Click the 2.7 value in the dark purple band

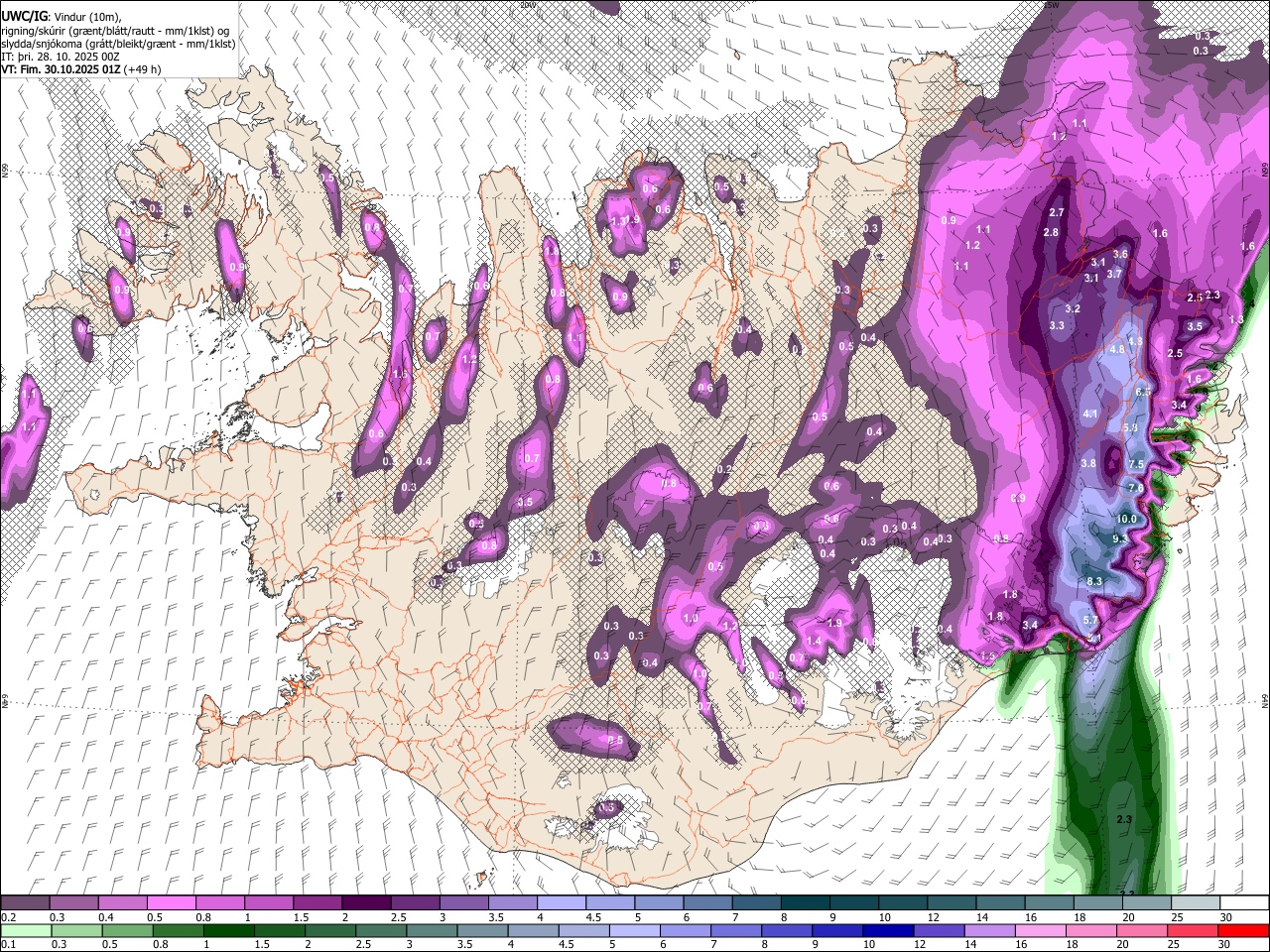tap(1057, 212)
